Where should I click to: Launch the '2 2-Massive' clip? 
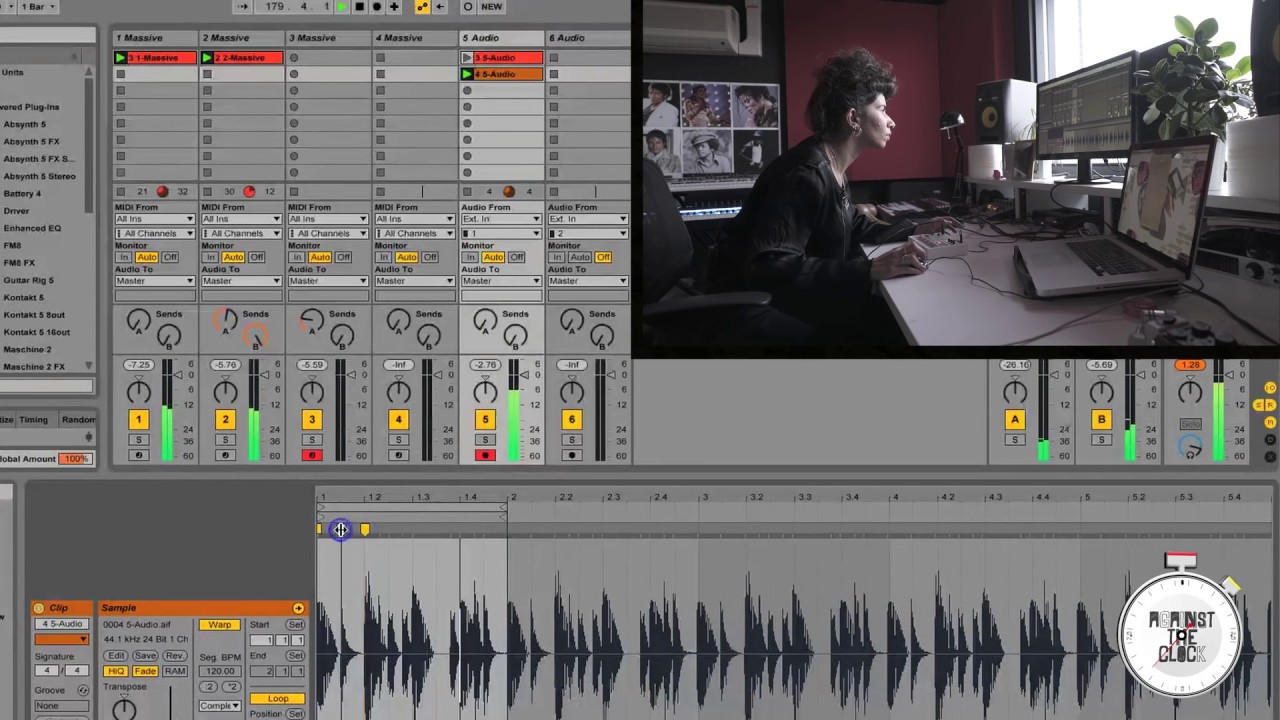pos(208,58)
